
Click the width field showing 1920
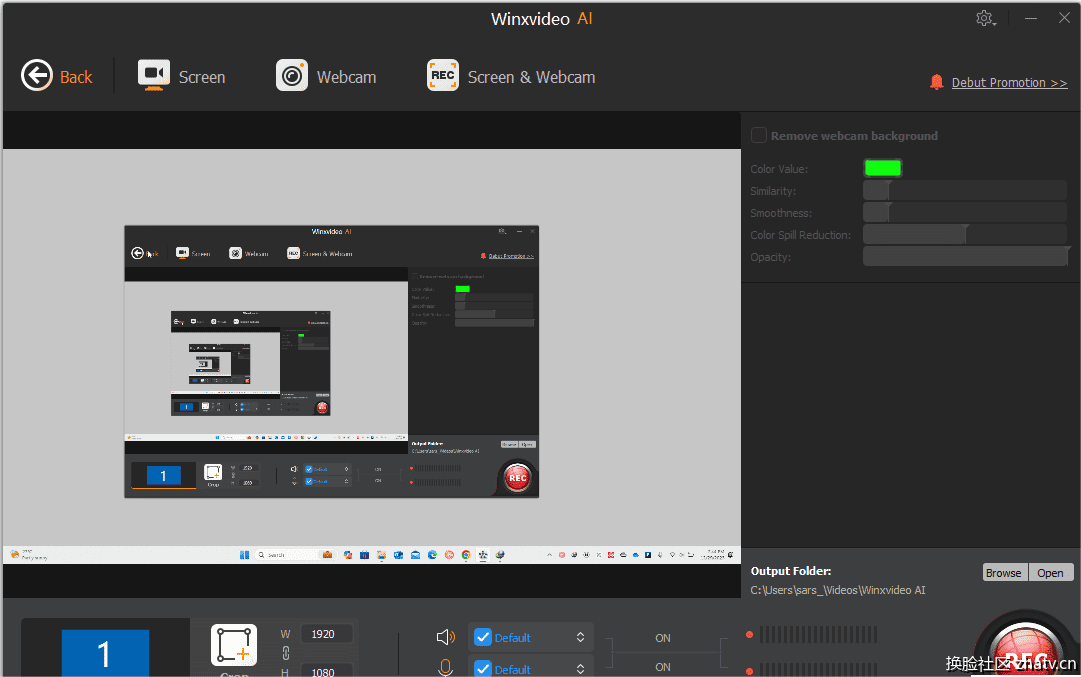tap(326, 634)
